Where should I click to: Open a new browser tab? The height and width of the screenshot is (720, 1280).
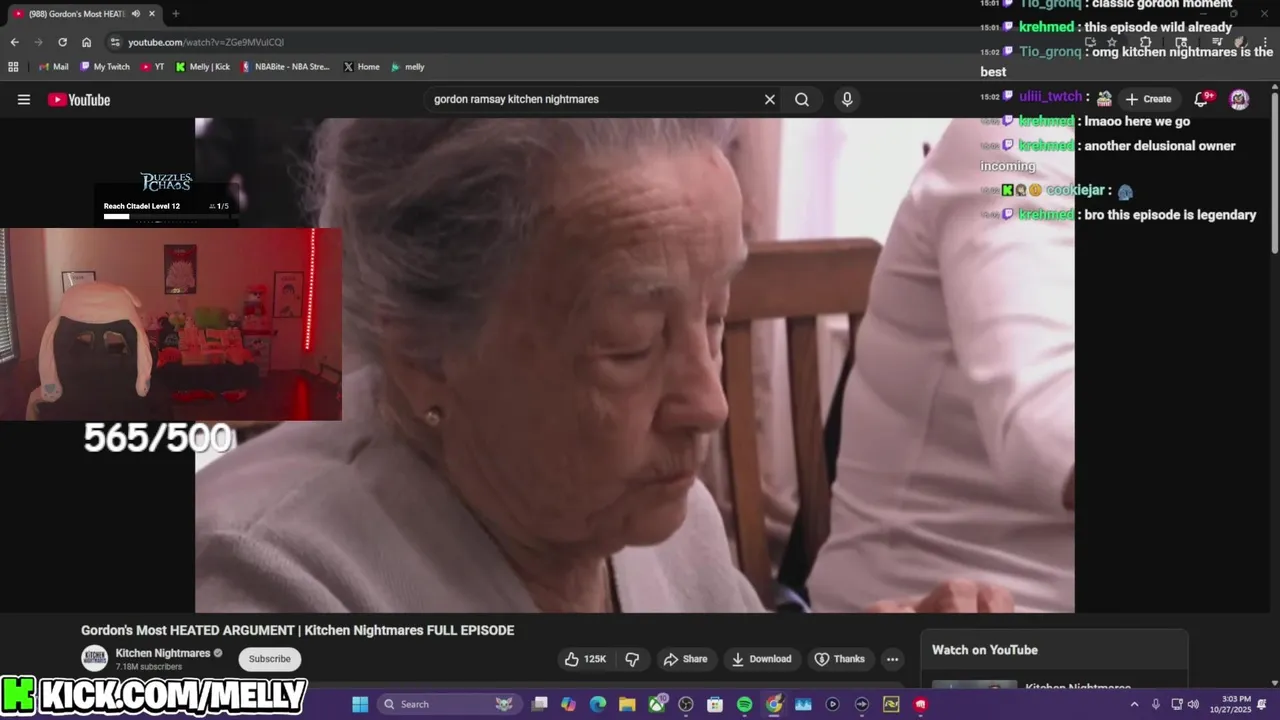pos(176,14)
